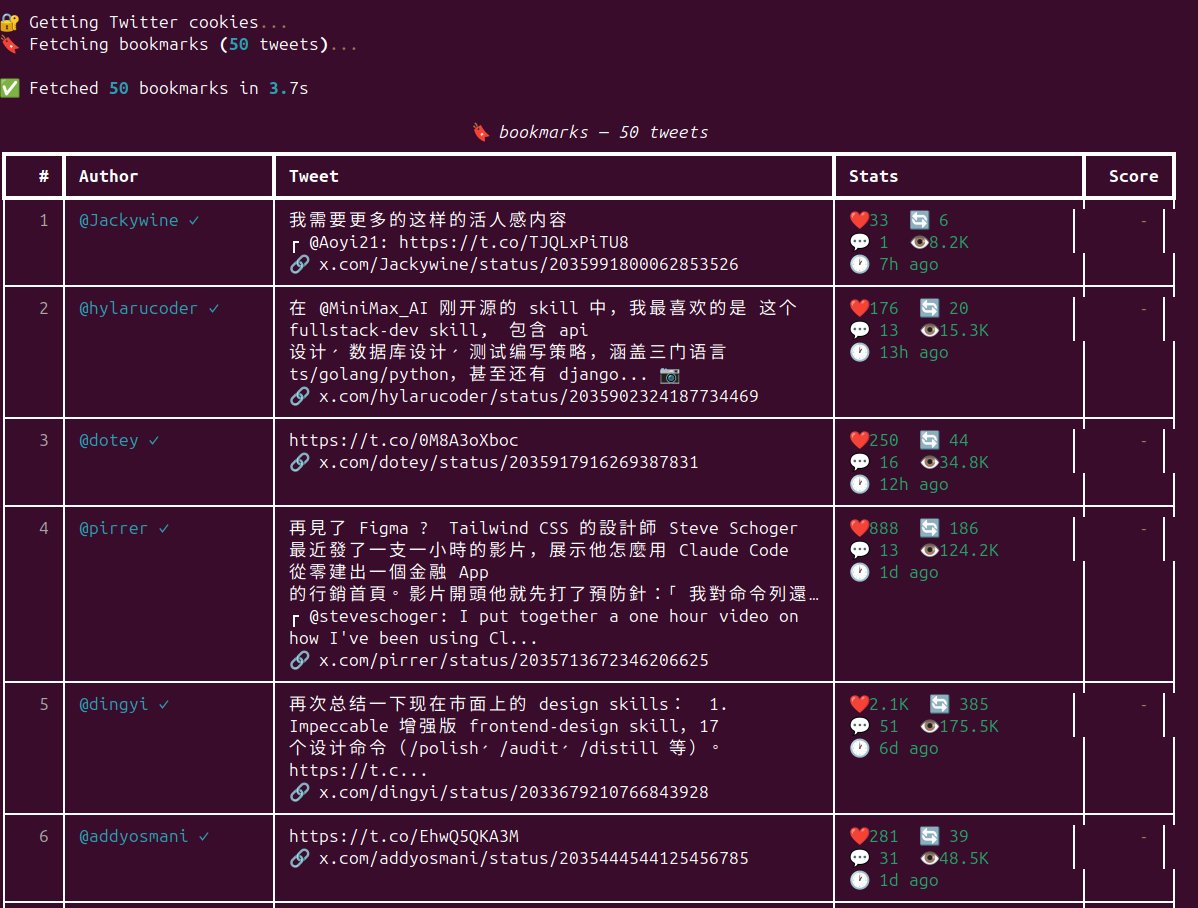The height and width of the screenshot is (908, 1198).
Task: Click the lock icon before Getting Twitter cookies
Action: [10, 22]
